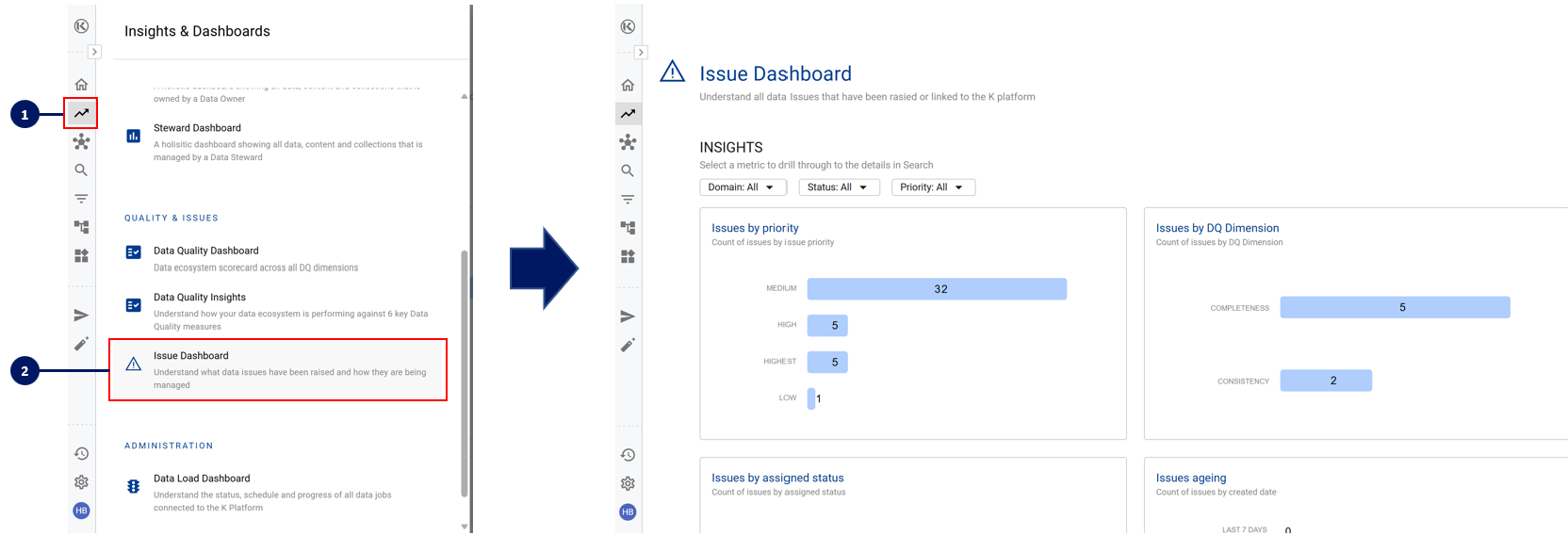
Task: Click the pencil edit icon in right sidebar
Action: pos(628,346)
